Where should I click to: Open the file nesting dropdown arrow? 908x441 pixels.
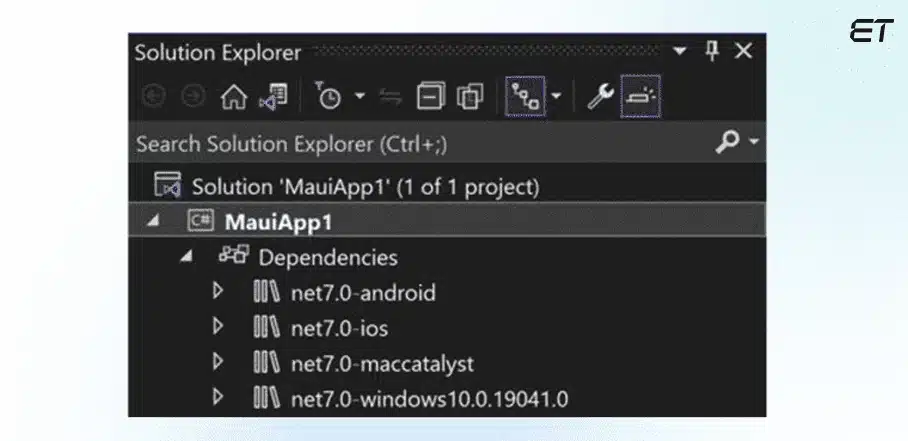[x=556, y=95]
